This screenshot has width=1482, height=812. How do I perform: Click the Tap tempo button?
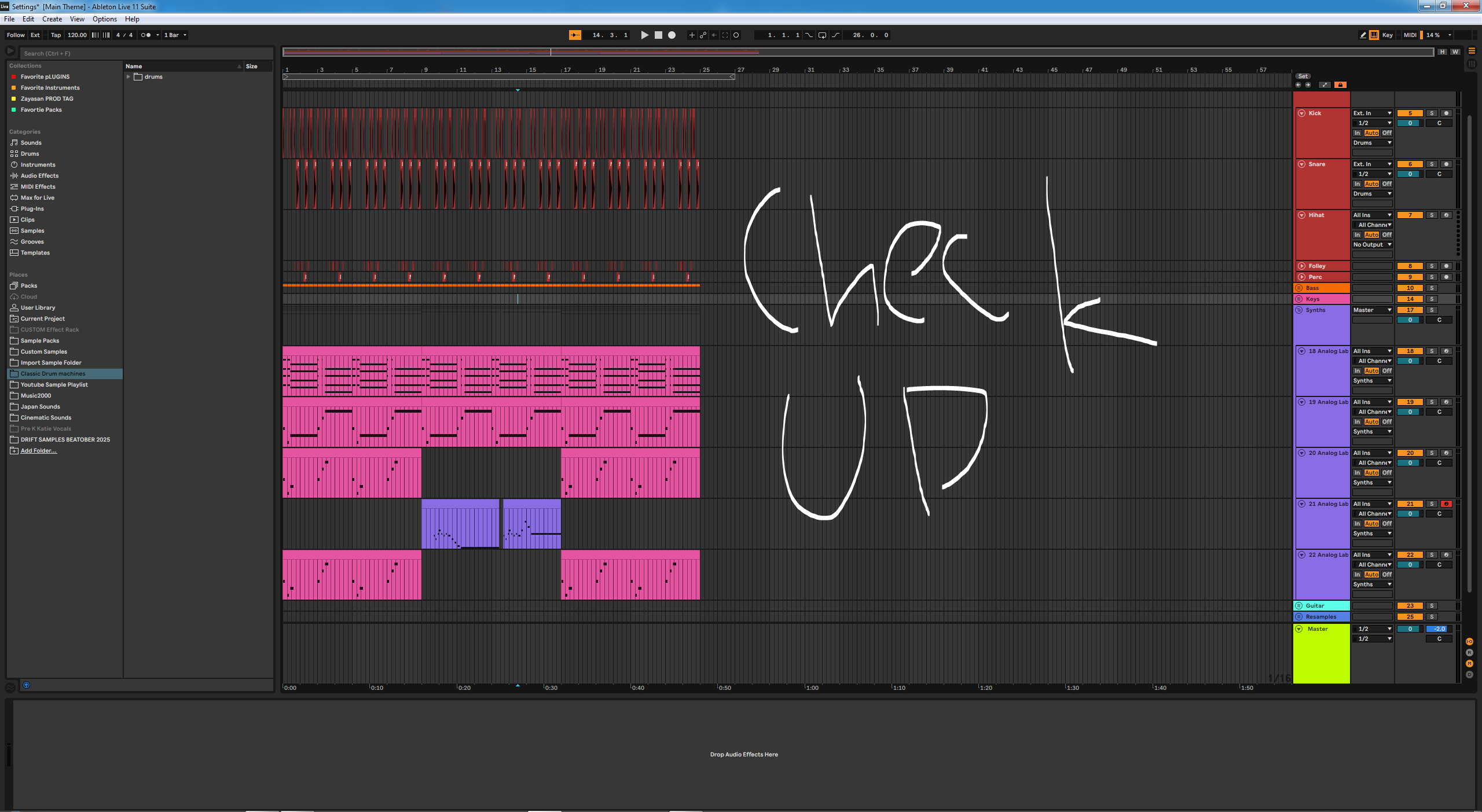coord(56,35)
